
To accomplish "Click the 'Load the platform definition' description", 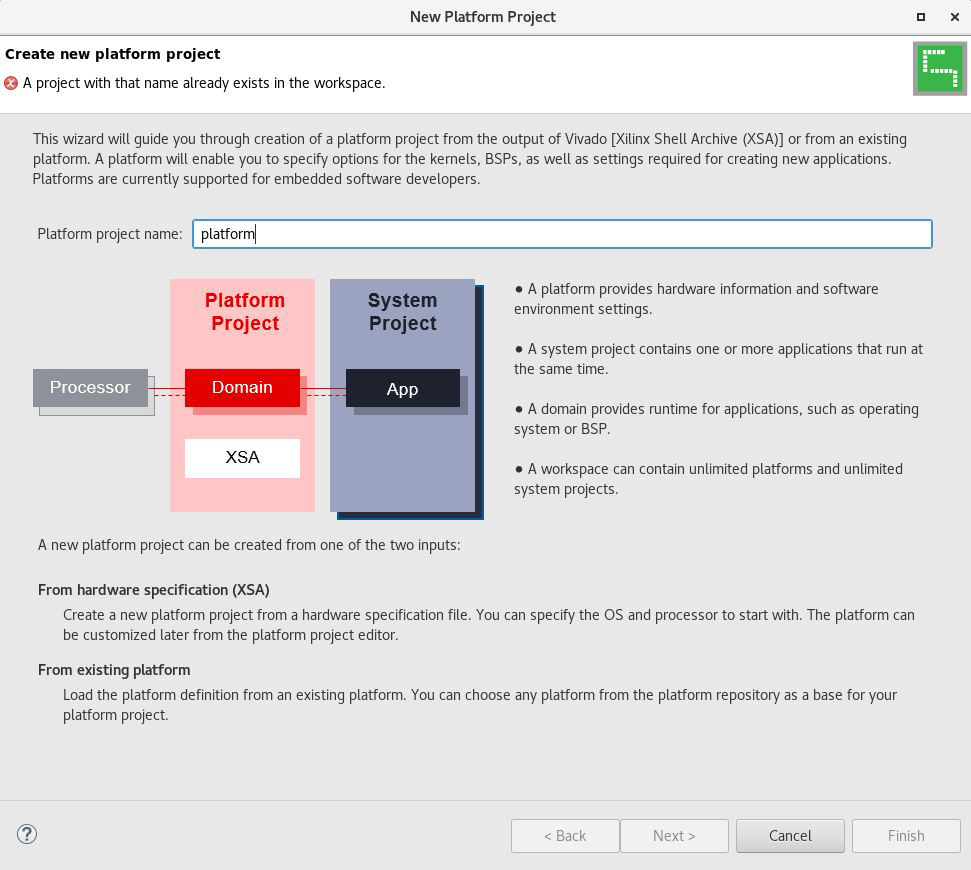I will [x=480, y=705].
